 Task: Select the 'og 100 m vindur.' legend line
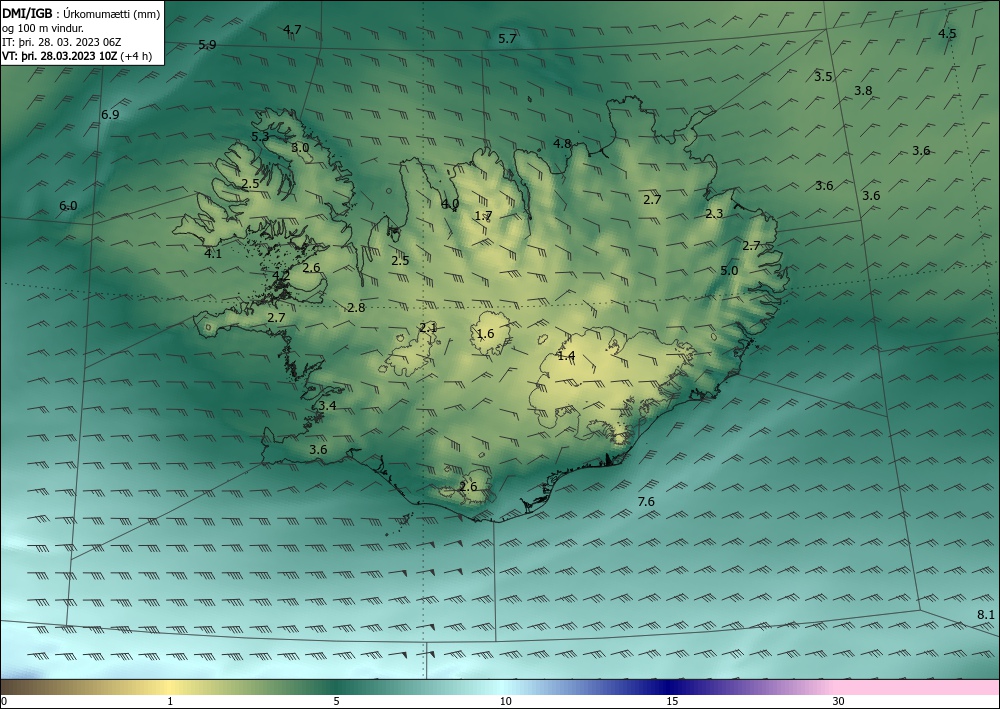click(x=43, y=28)
